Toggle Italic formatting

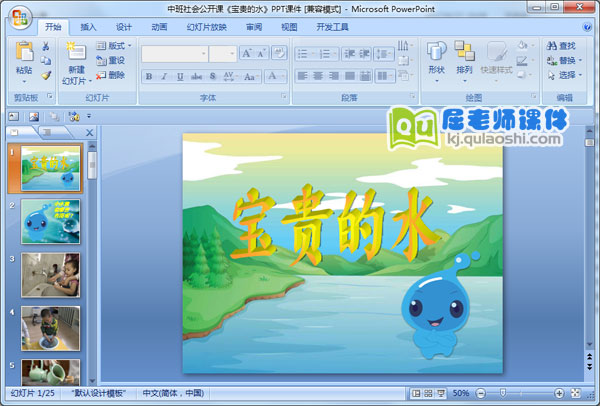point(165,77)
